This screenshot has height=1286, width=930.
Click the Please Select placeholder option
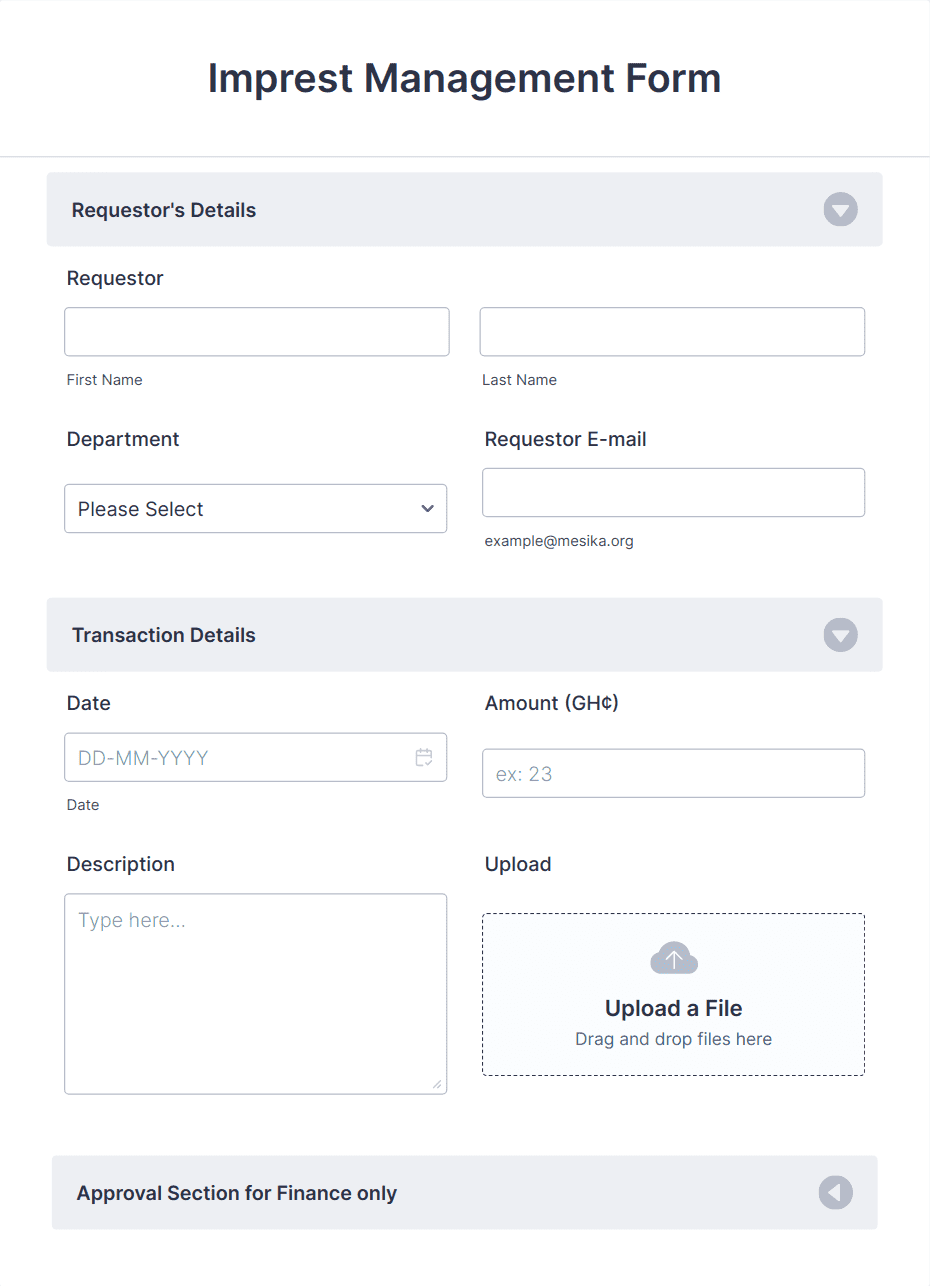pos(140,508)
